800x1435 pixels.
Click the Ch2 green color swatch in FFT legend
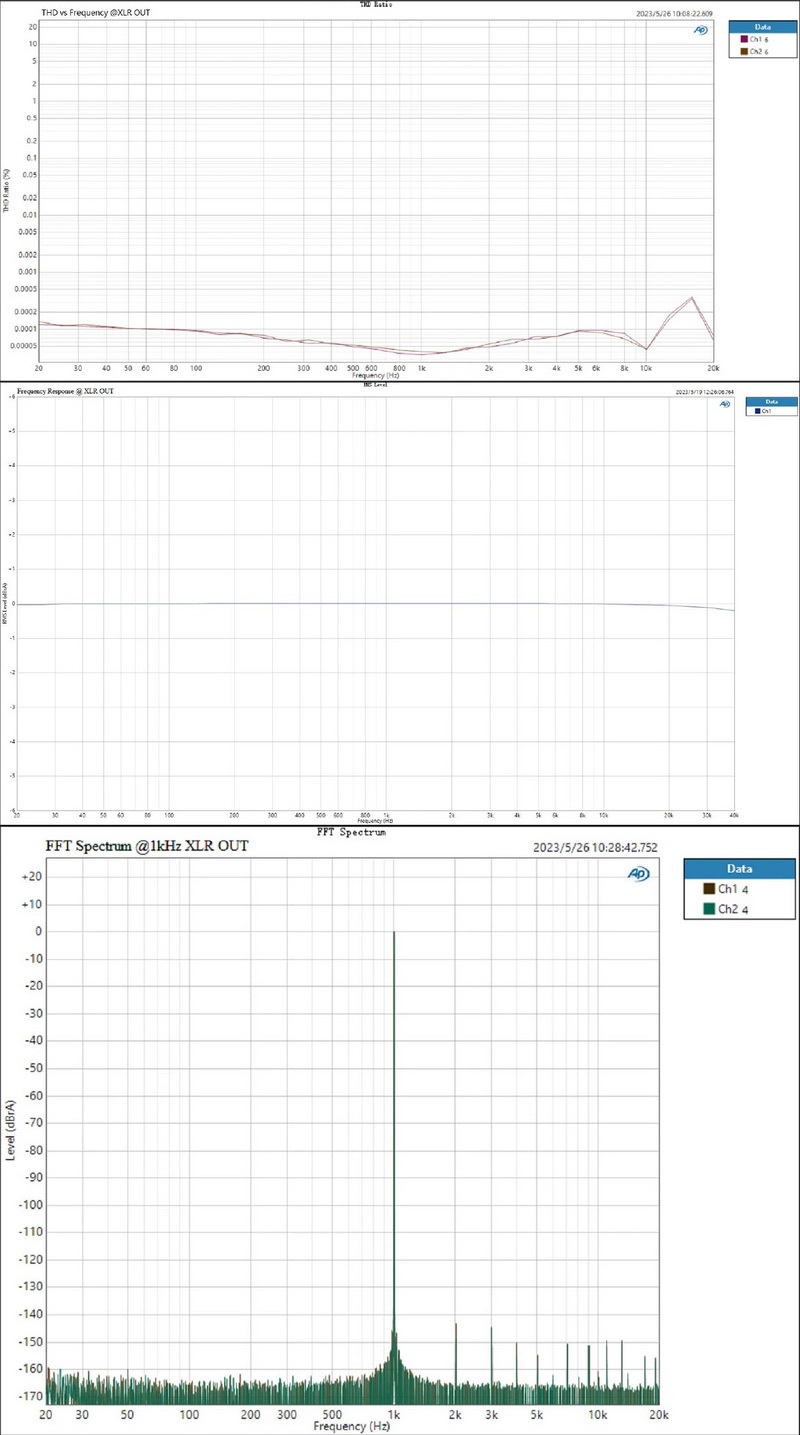tap(709, 908)
